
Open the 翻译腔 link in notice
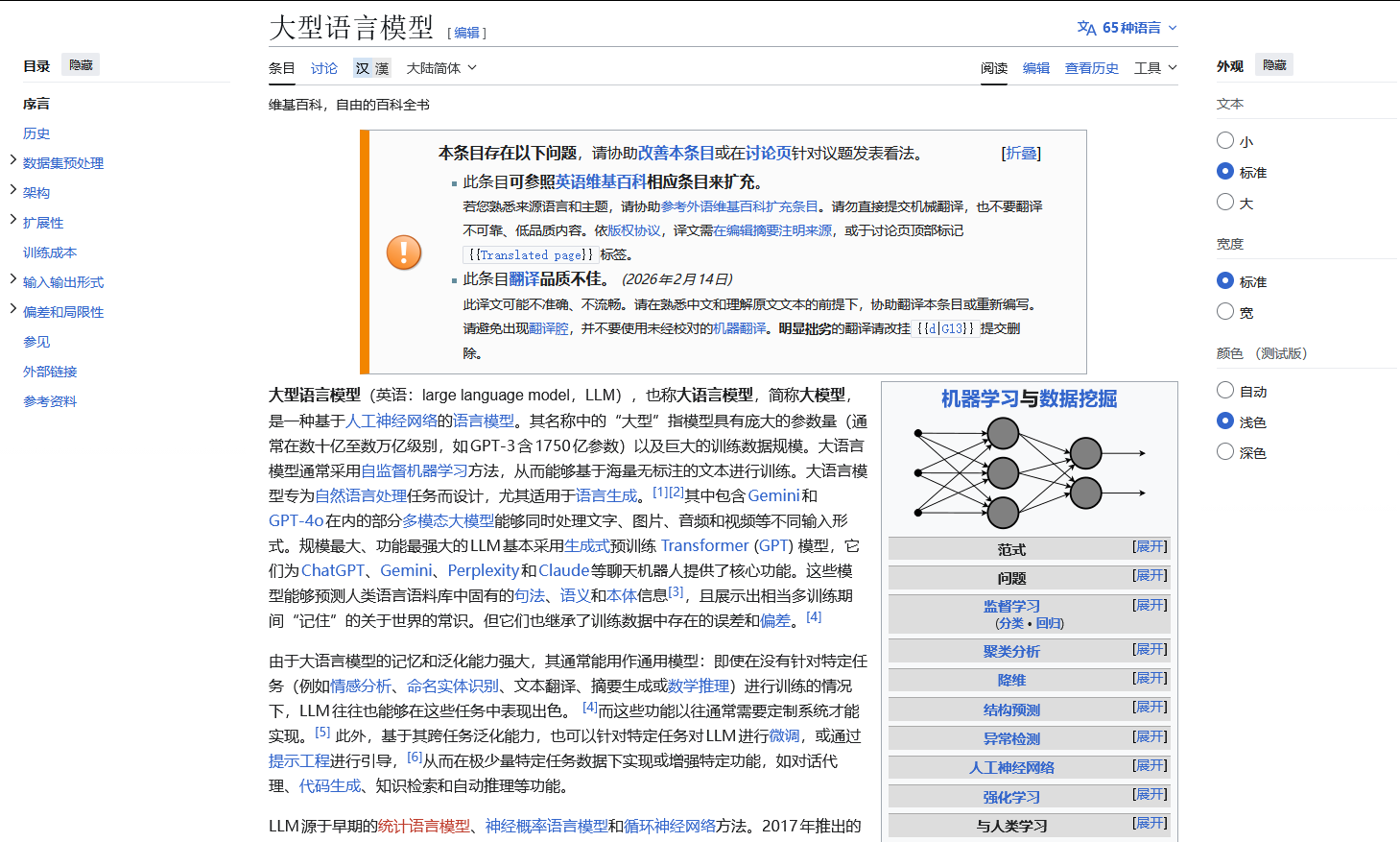tap(549, 328)
